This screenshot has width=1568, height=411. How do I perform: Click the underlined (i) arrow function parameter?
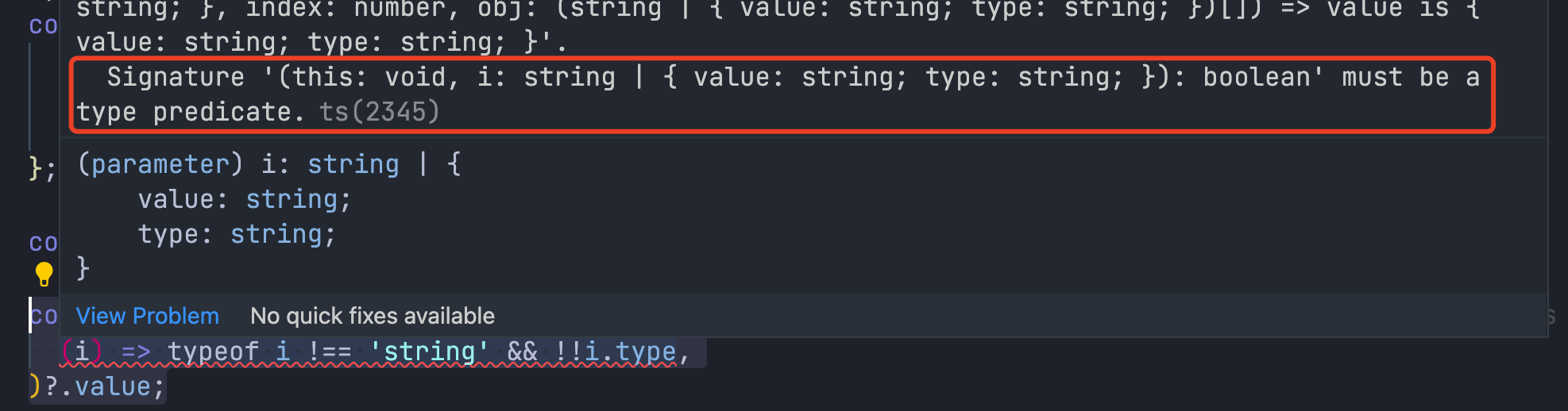pyautogui.click(x=82, y=351)
